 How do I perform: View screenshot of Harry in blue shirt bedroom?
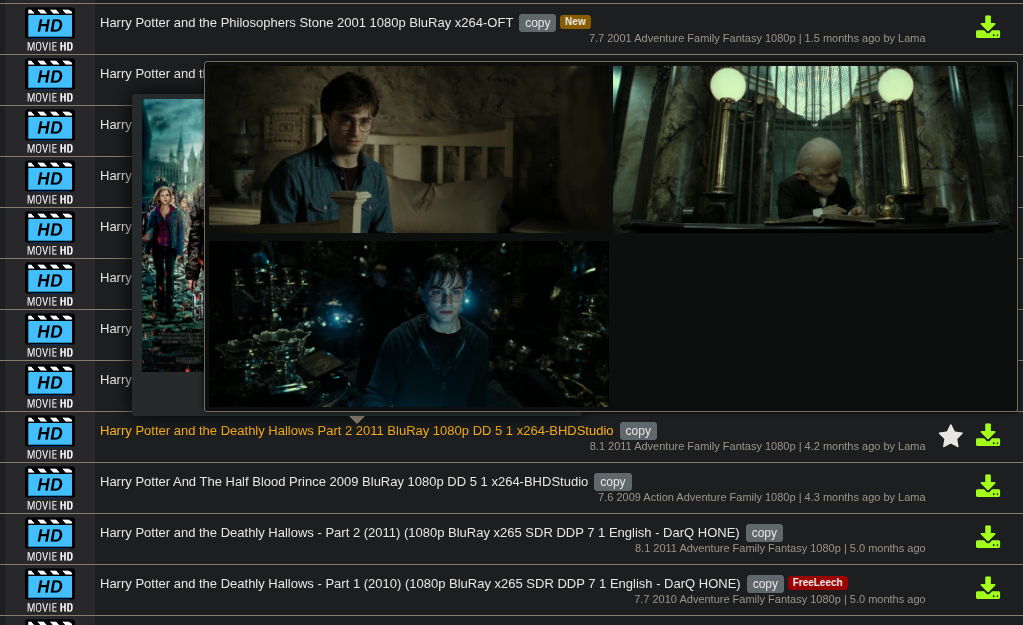[x=409, y=149]
